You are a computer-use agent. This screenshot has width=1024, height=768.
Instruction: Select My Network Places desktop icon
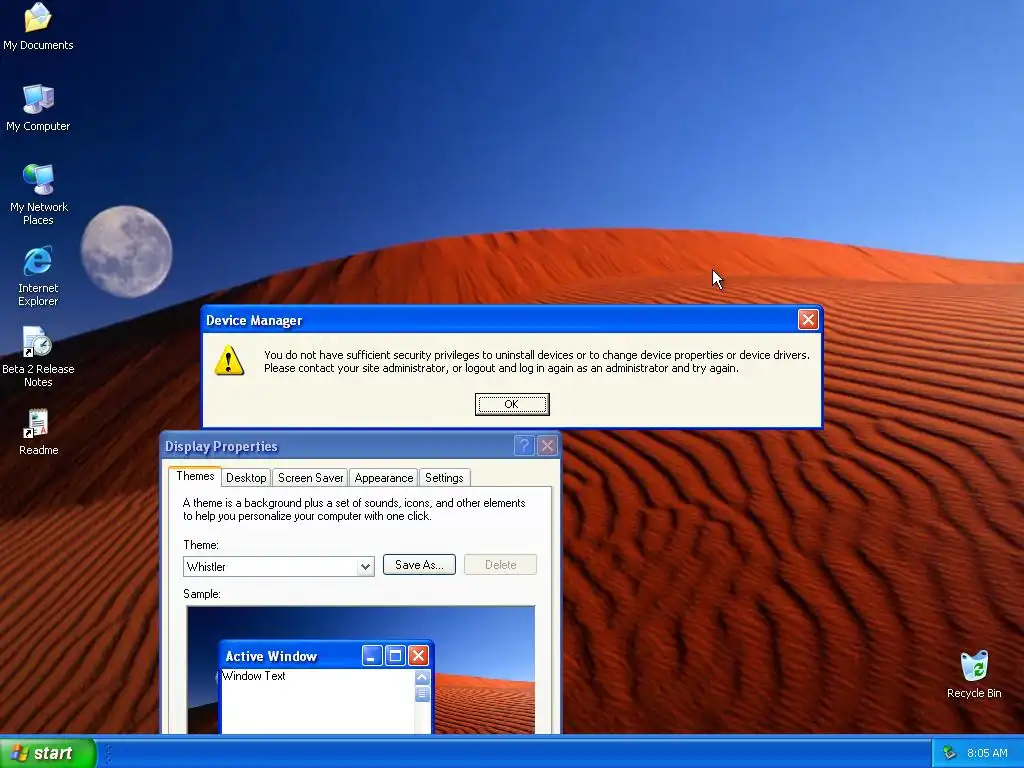(38, 194)
